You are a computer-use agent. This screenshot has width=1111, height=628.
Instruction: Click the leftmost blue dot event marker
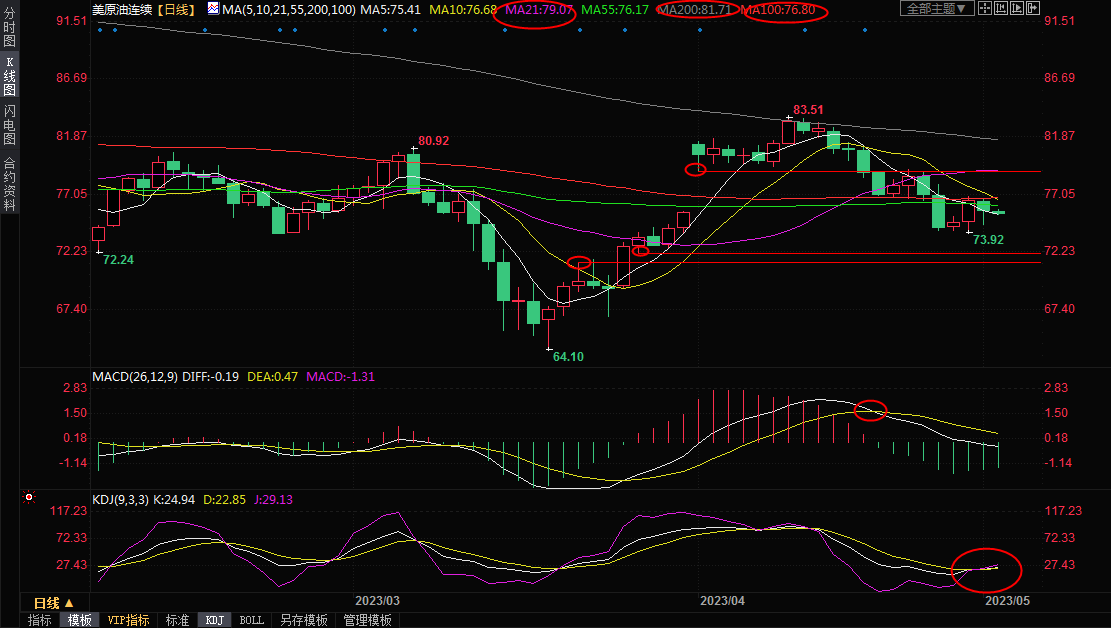pos(101,29)
